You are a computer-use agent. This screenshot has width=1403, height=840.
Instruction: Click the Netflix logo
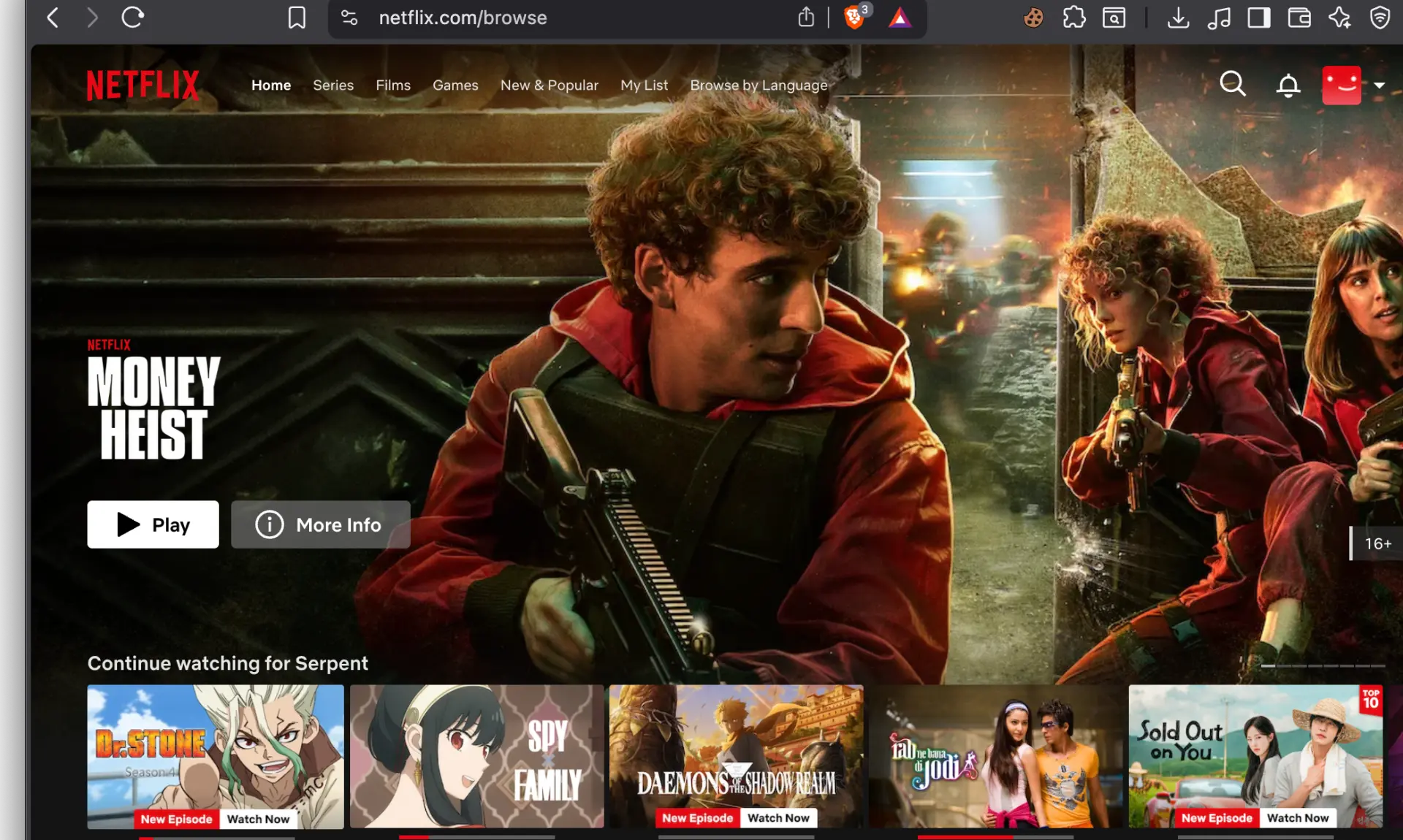coord(143,85)
